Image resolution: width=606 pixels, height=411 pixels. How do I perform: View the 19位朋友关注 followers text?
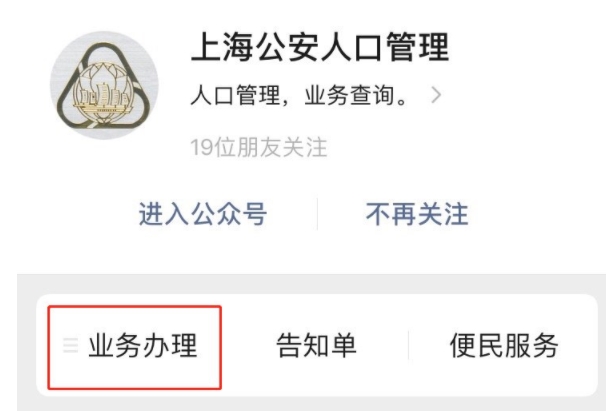coord(259,147)
